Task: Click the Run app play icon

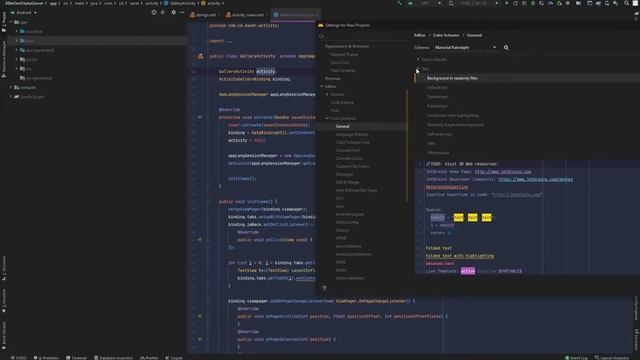Action: [507, 3]
